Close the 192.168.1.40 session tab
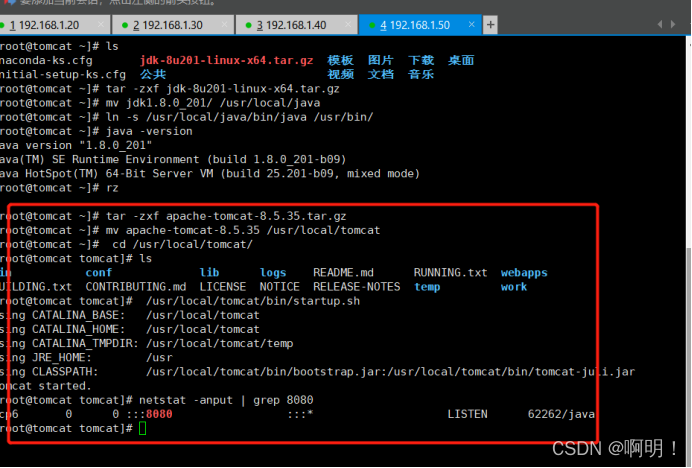Screen dimensions: 692x468 tap(348, 25)
